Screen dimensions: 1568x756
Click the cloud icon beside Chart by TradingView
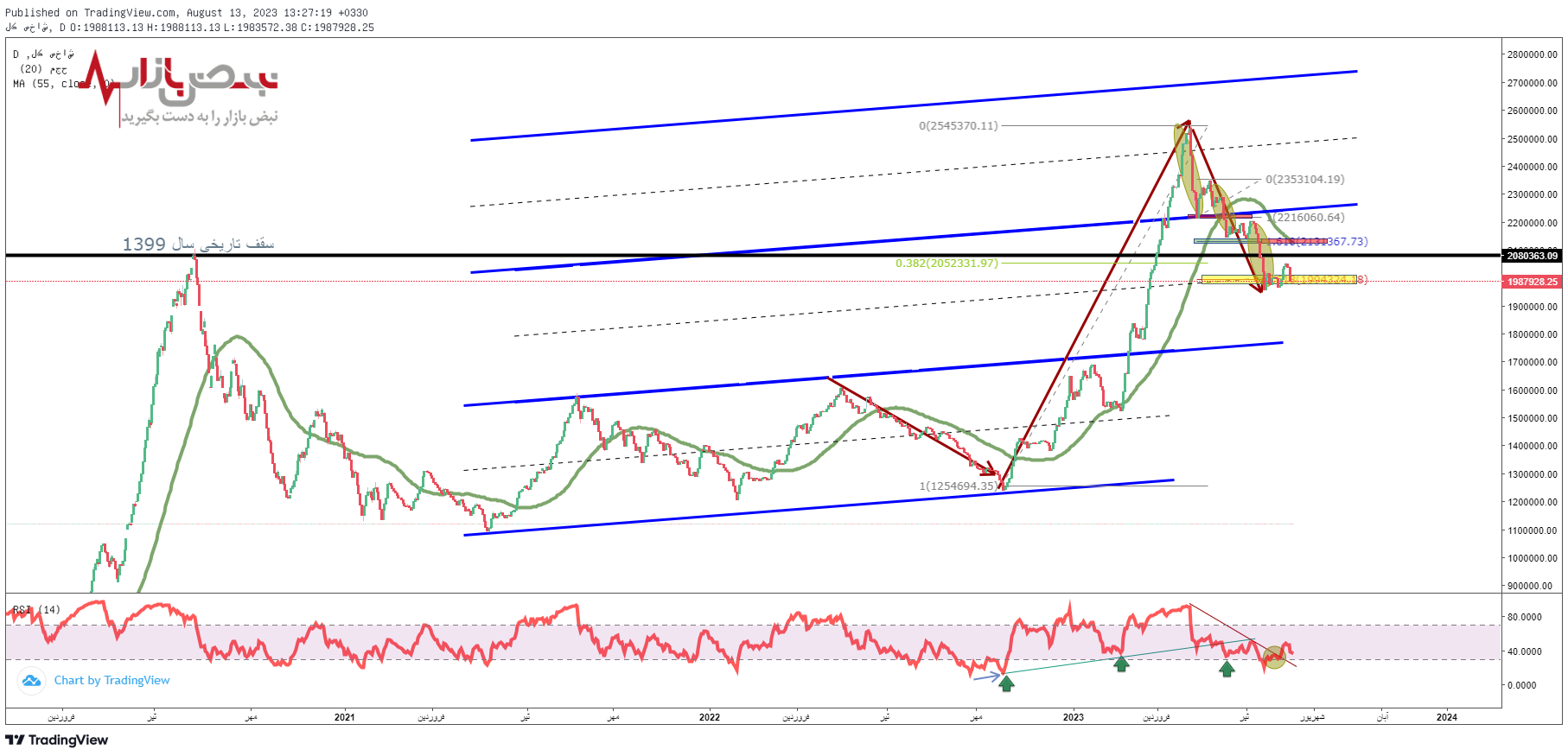(32, 681)
